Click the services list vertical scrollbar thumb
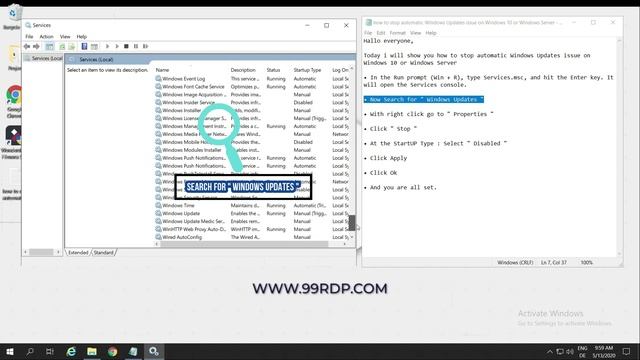The width and height of the screenshot is (640, 360). [352, 223]
